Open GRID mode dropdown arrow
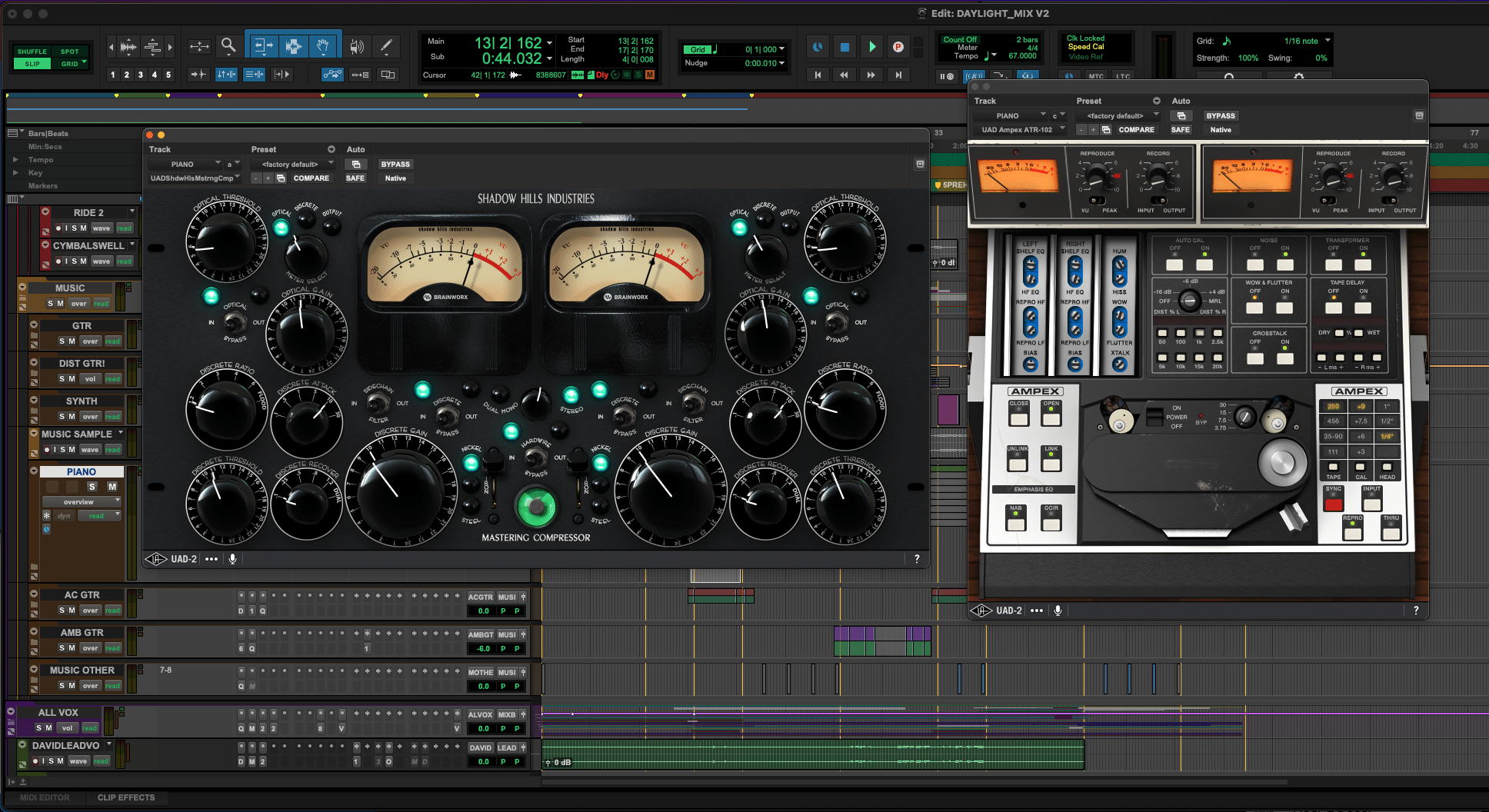The height and width of the screenshot is (812, 1489). point(84,62)
